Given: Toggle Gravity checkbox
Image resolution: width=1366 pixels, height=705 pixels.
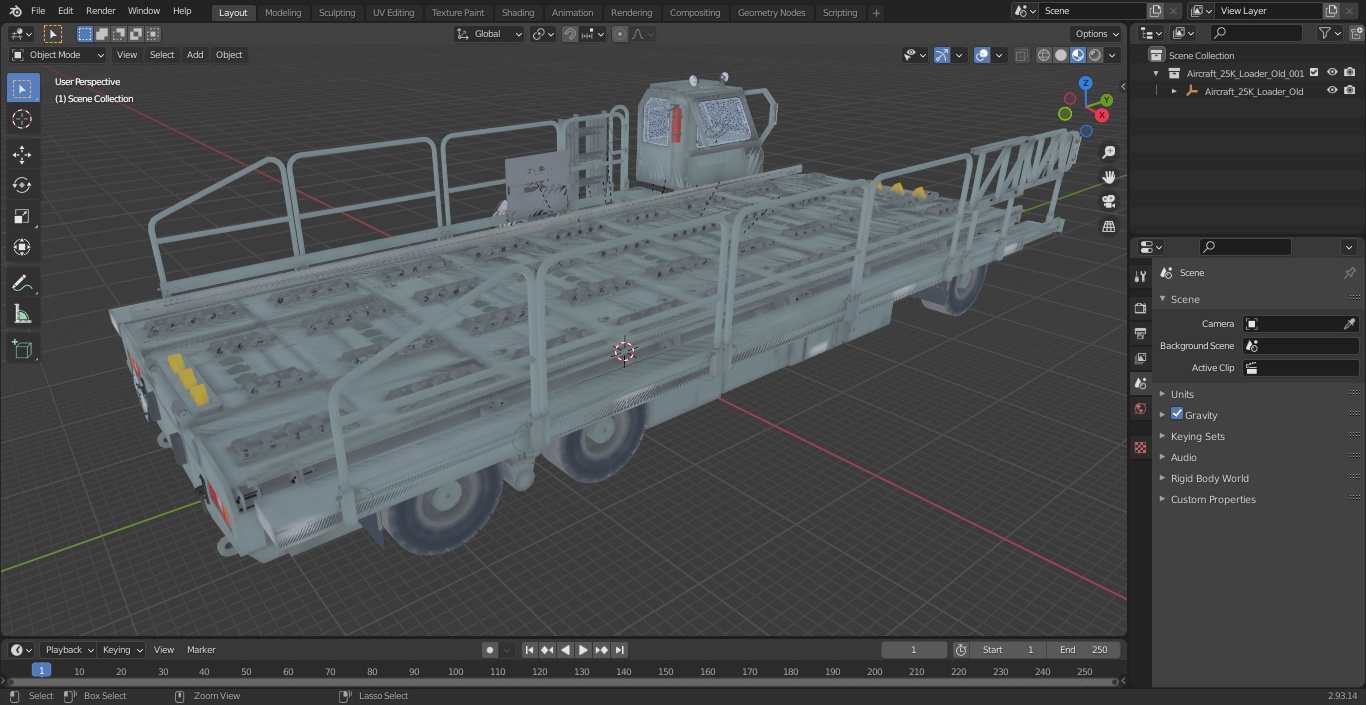Looking at the screenshot, I should pos(1177,414).
